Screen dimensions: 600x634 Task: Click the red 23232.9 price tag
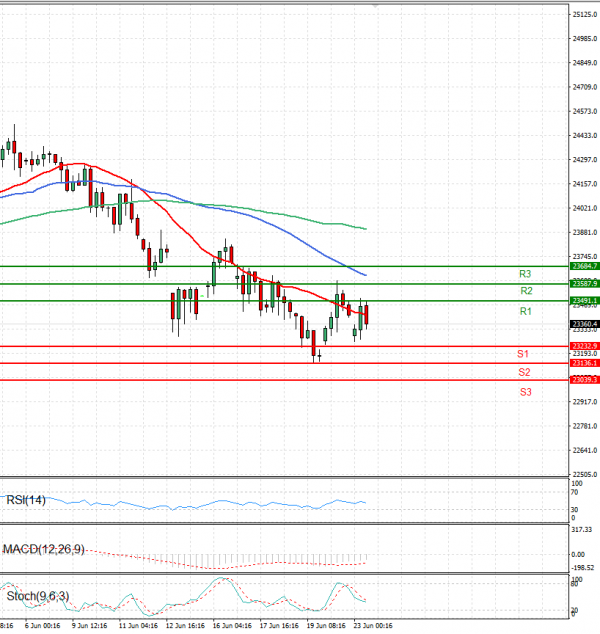[584, 346]
